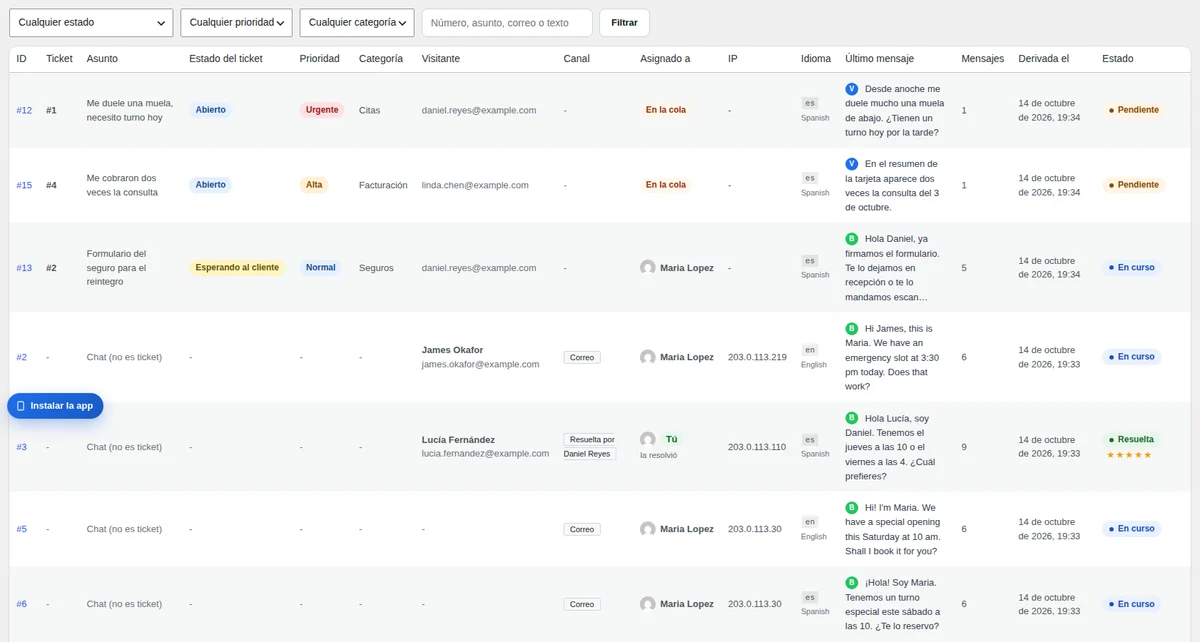The height and width of the screenshot is (642, 1200).
Task: Click the B badge before "Hola Lucía, soy Daniel"
Action: click(852, 418)
